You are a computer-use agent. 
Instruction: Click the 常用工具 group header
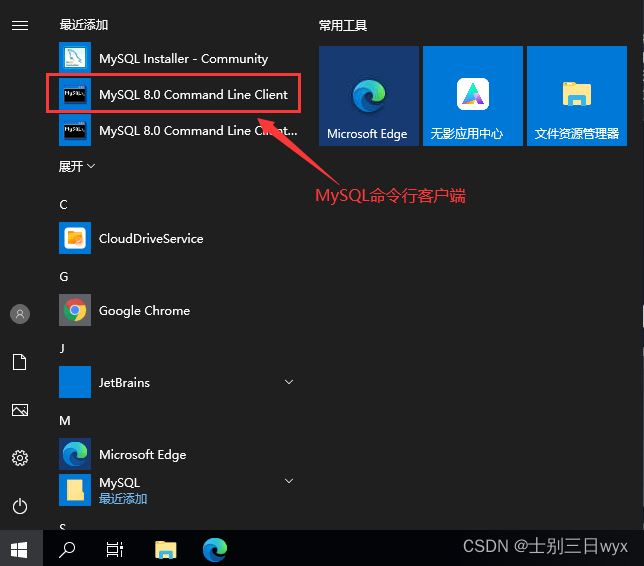point(343,25)
